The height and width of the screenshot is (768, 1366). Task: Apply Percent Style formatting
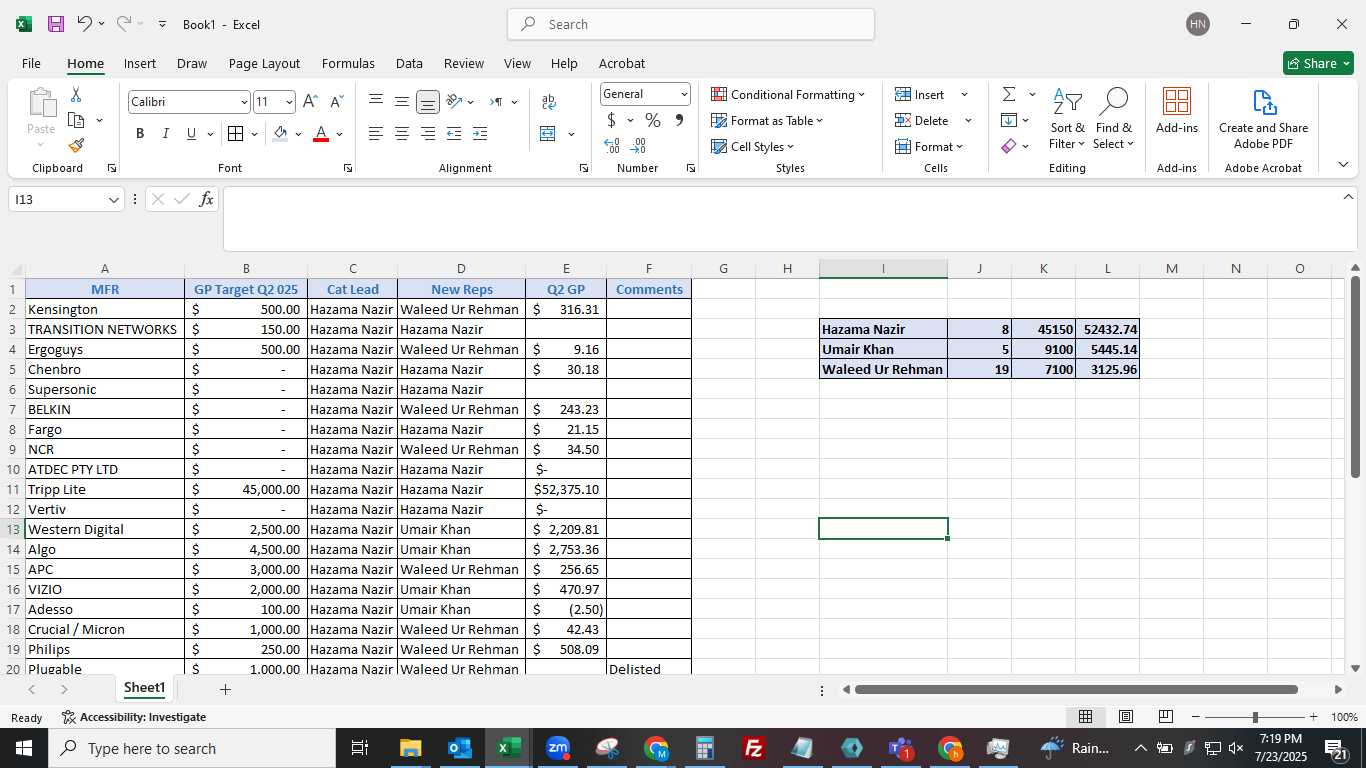tap(653, 120)
